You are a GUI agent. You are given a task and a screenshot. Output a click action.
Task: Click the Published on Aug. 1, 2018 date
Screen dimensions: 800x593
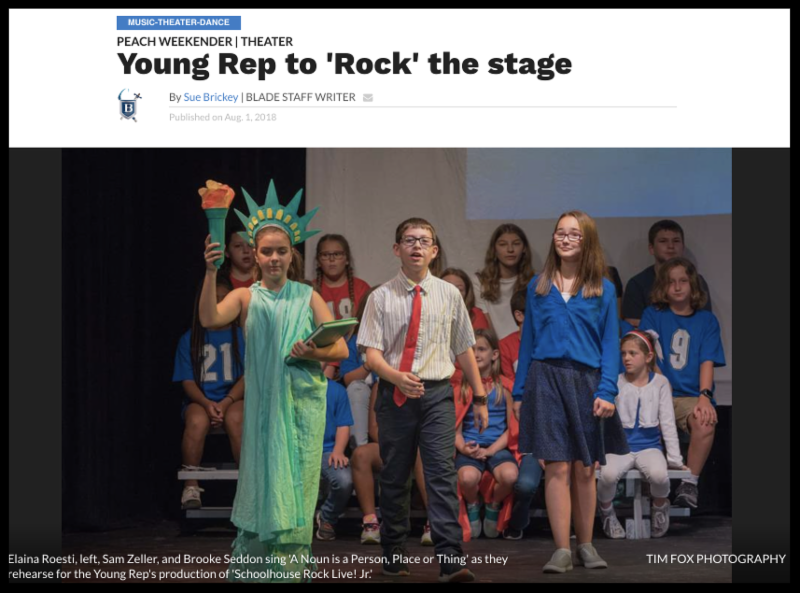pos(222,117)
